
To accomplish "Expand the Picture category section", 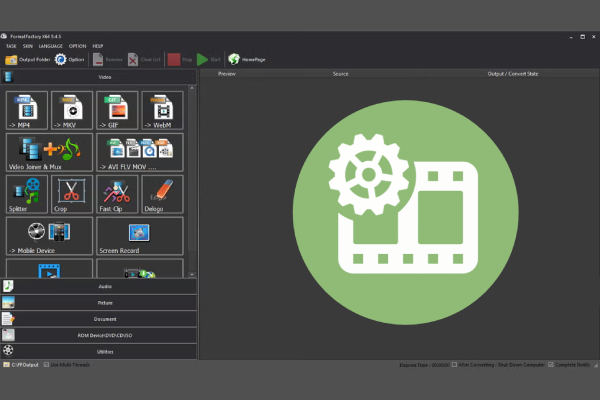I will pyautogui.click(x=98, y=302).
